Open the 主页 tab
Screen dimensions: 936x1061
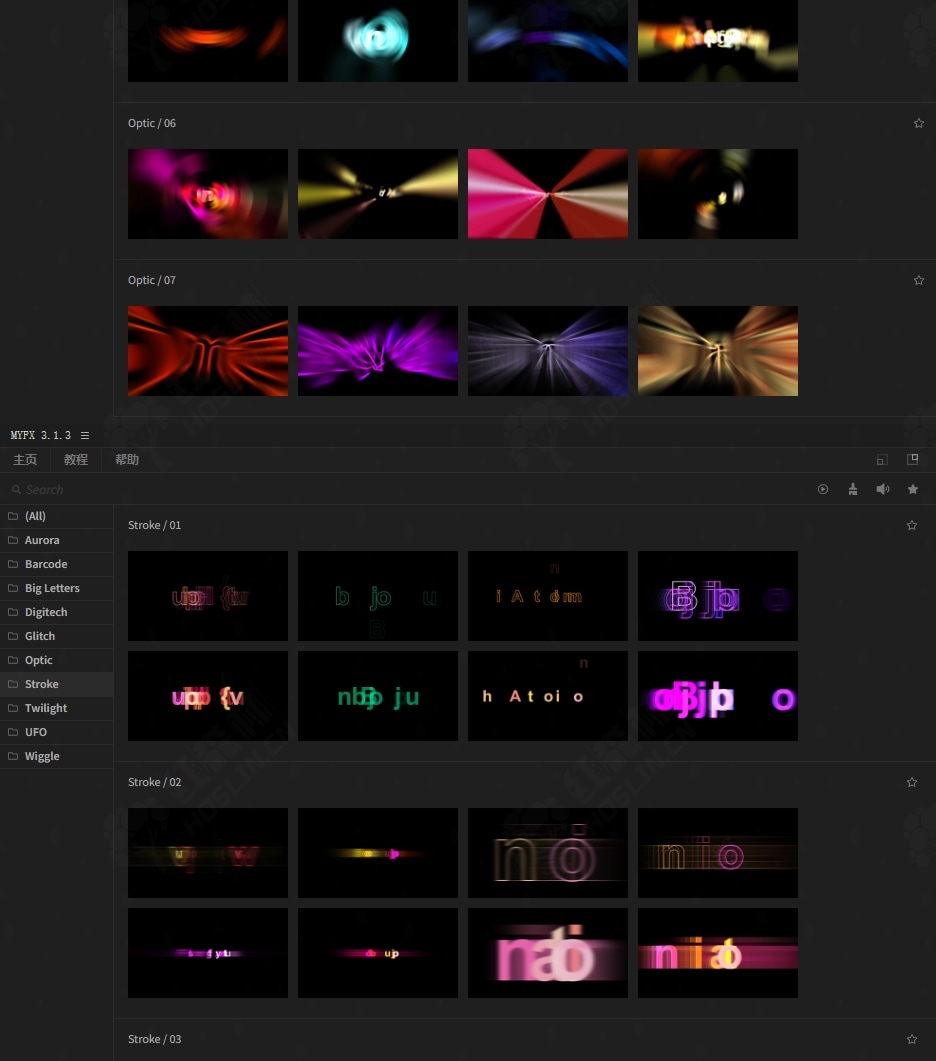click(25, 460)
